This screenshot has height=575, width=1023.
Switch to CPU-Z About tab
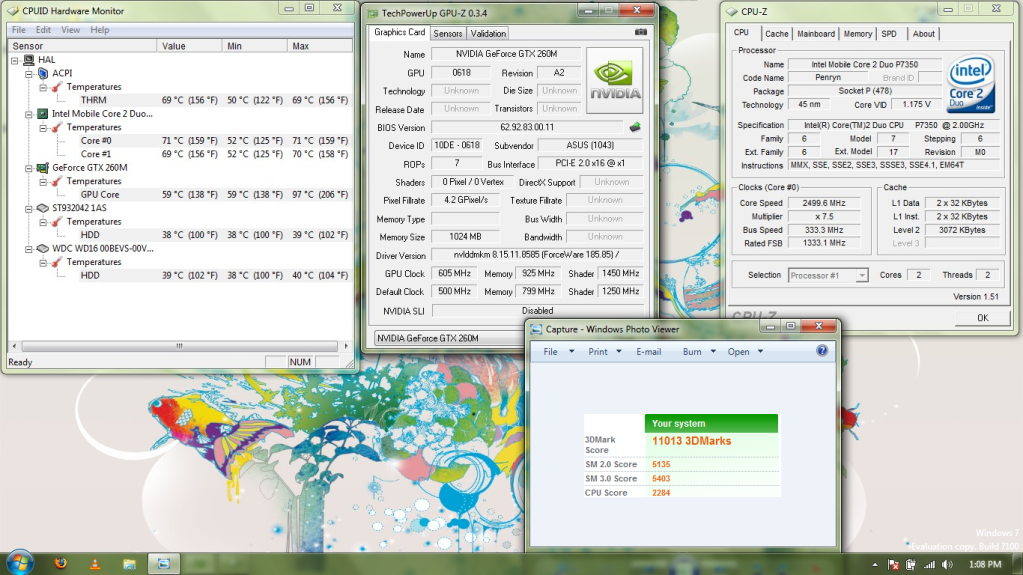click(x=923, y=34)
